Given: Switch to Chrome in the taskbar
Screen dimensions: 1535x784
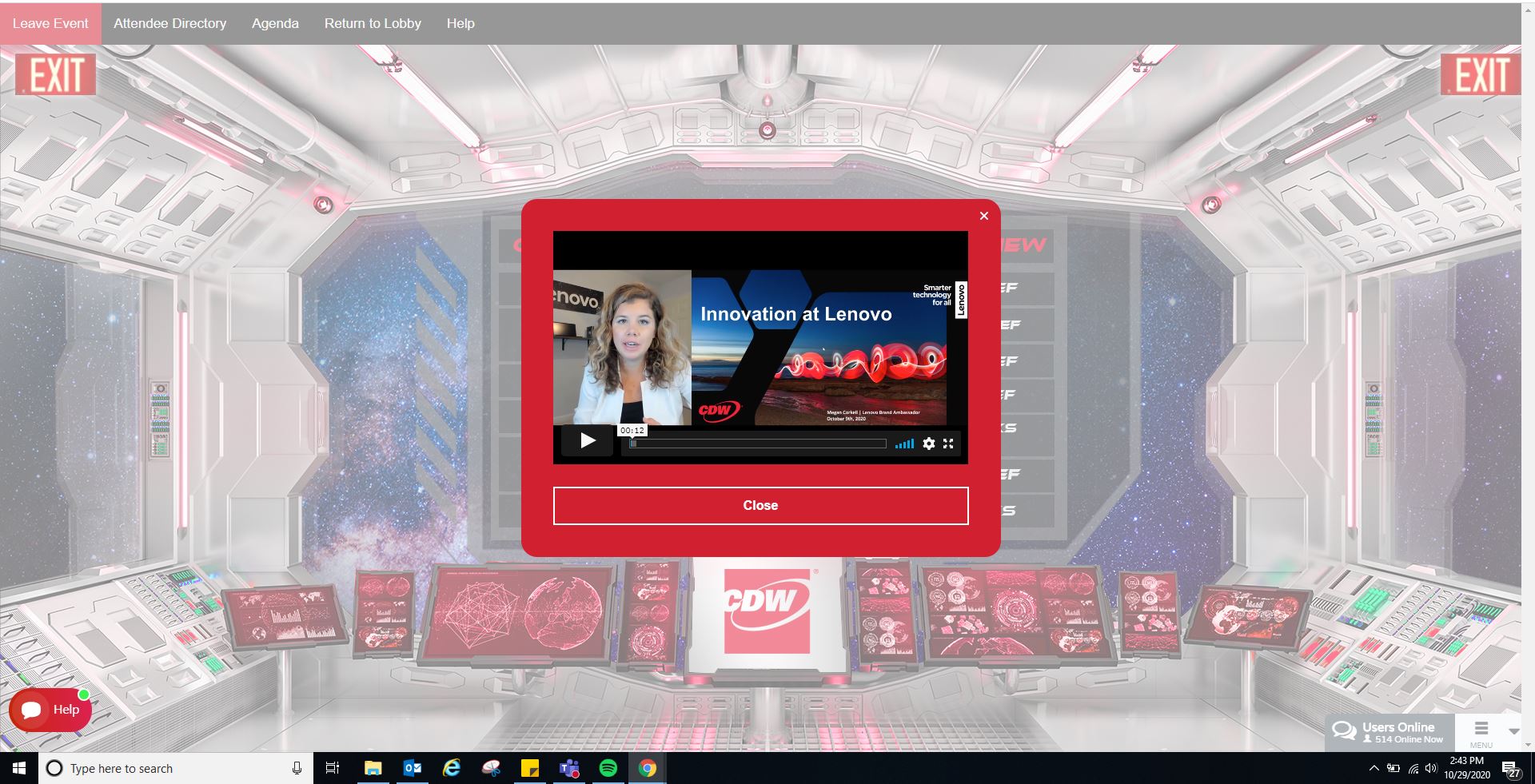Looking at the screenshot, I should coord(648,768).
